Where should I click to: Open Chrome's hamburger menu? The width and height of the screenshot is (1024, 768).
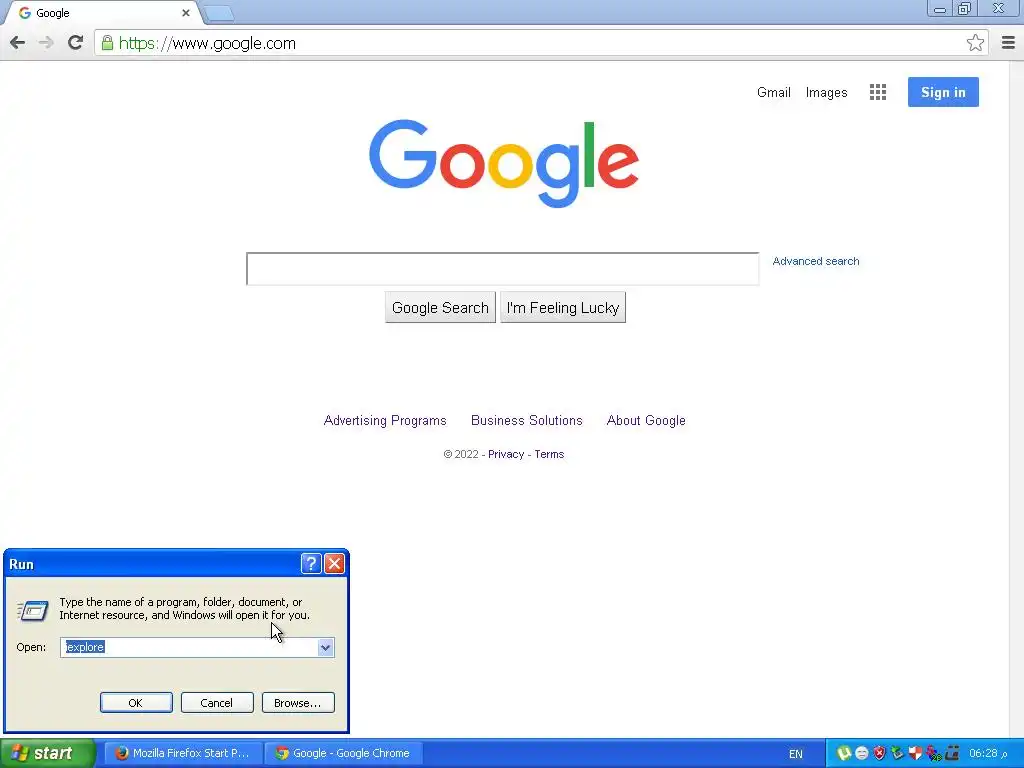tap(1008, 43)
